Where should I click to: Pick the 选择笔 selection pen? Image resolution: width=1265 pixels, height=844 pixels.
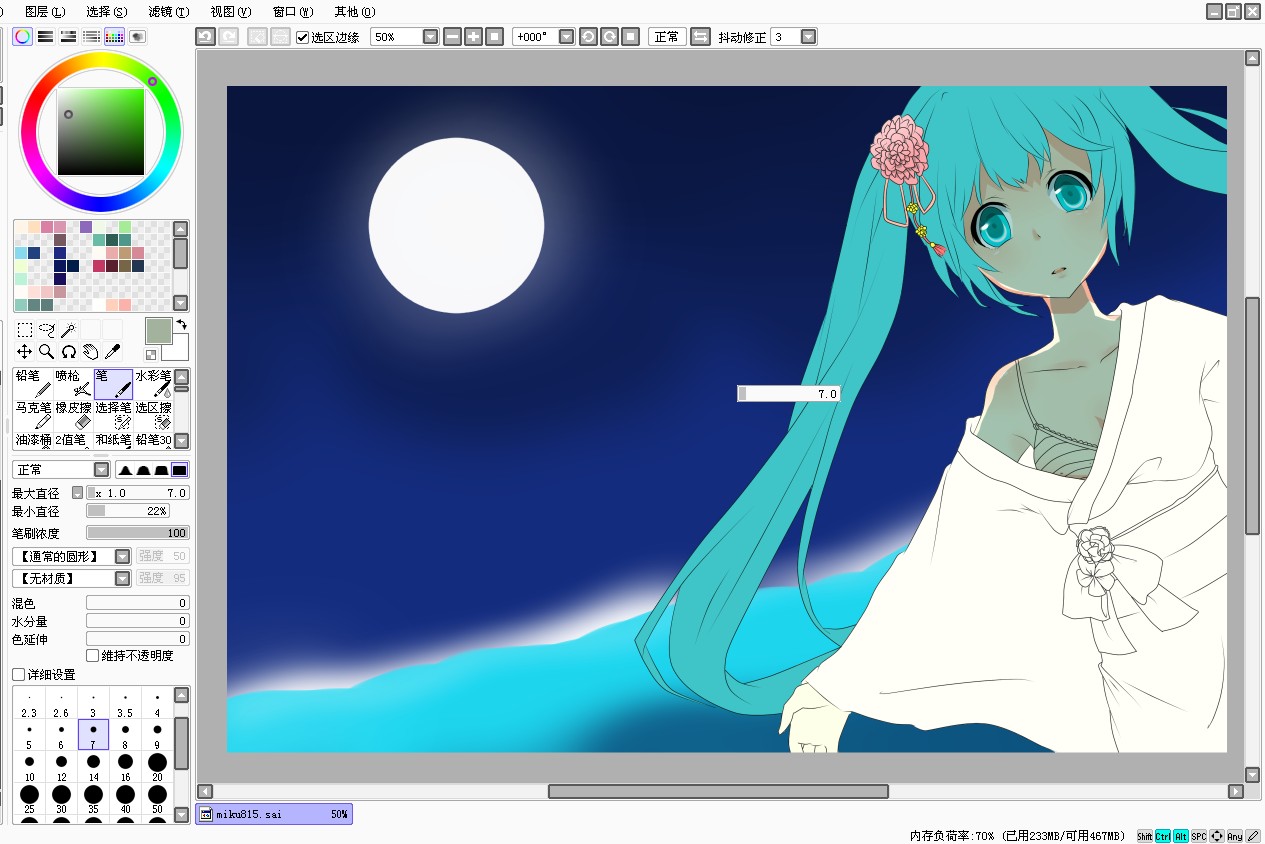(x=113, y=416)
